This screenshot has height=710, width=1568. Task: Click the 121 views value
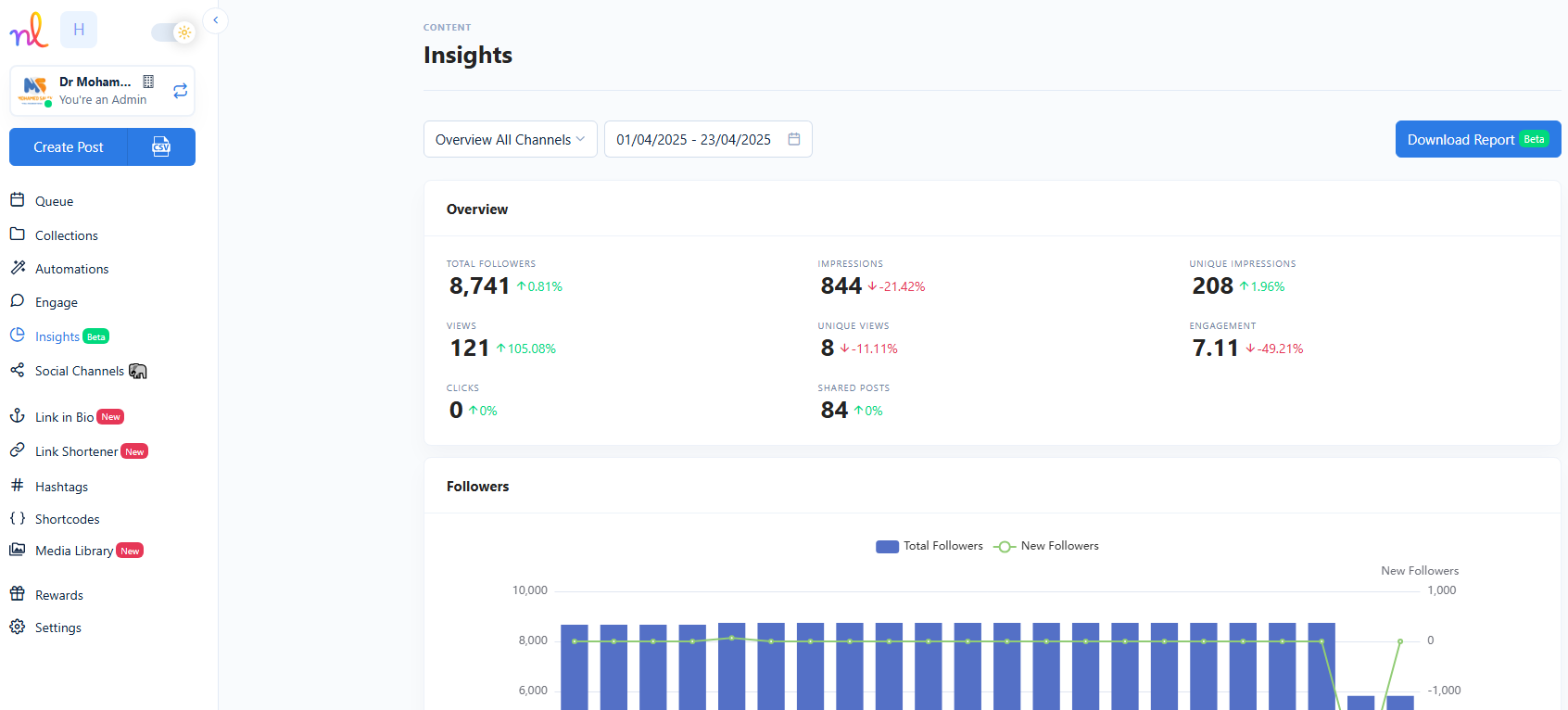[x=470, y=348]
